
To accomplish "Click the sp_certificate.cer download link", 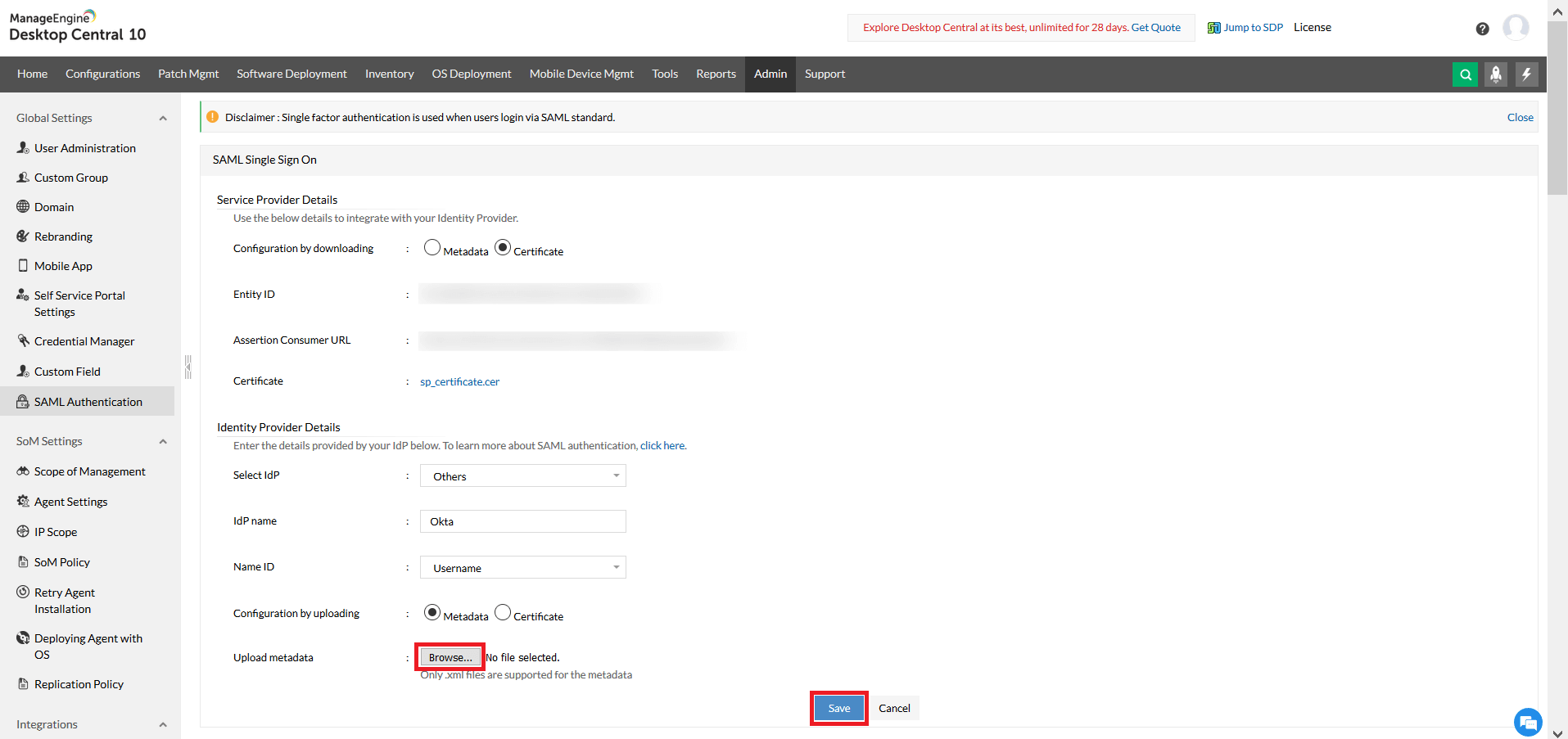I will (x=459, y=381).
